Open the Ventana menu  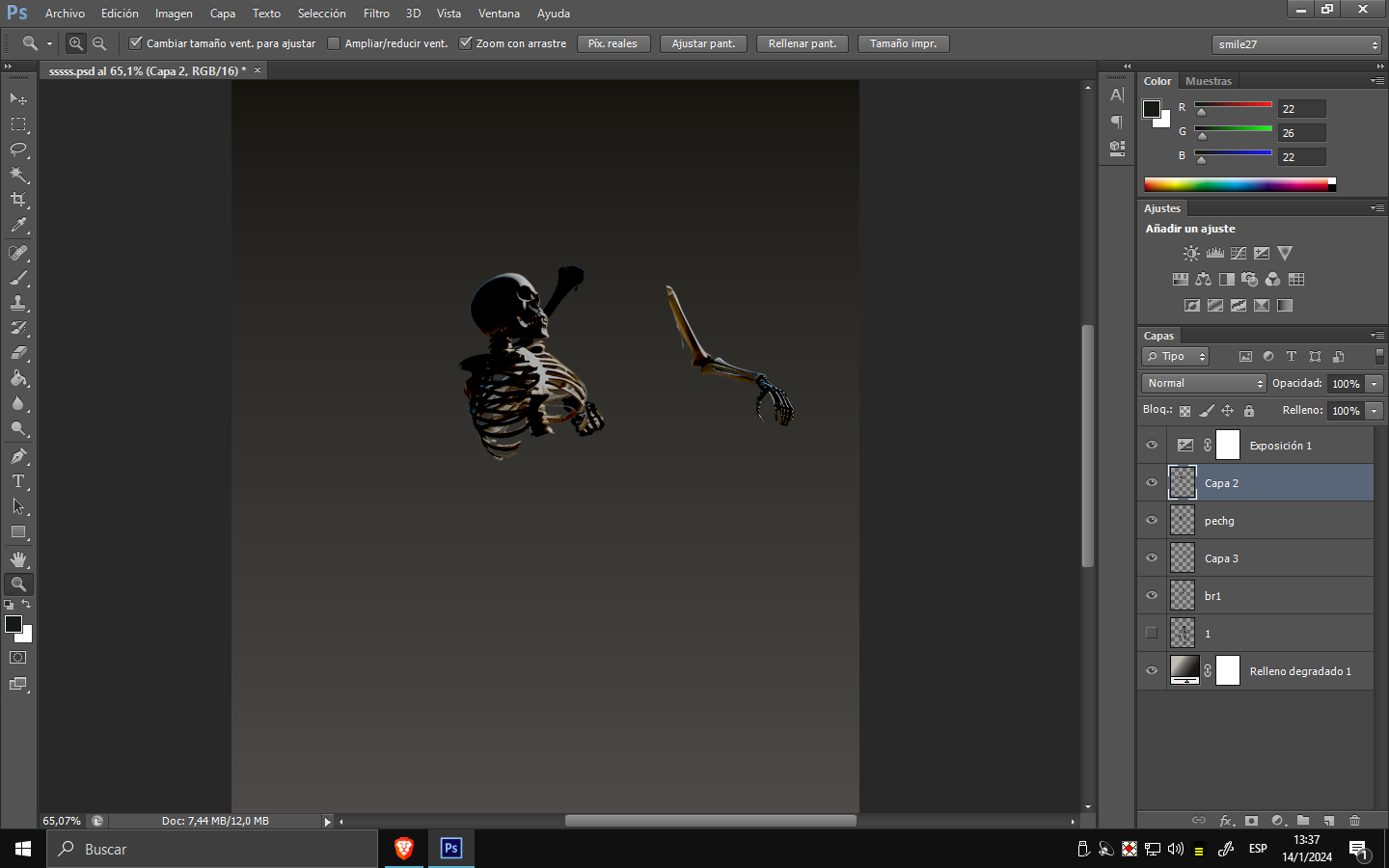coord(499,14)
